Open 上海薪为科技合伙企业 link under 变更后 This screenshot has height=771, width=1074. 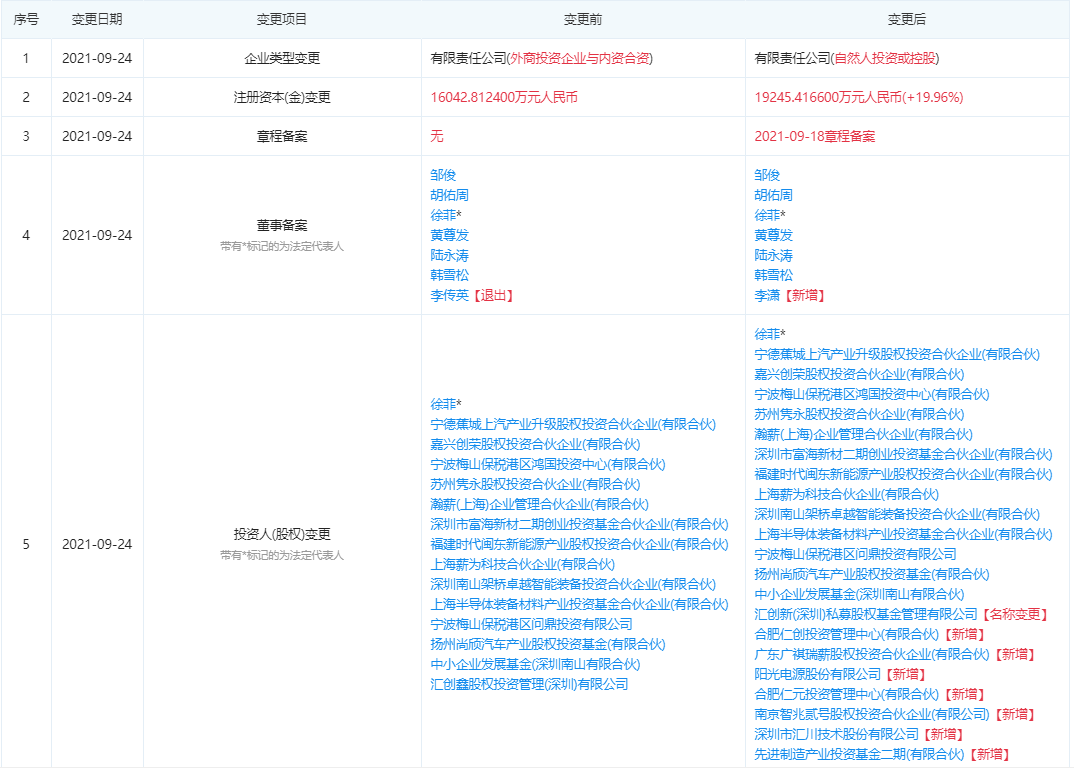[847, 494]
